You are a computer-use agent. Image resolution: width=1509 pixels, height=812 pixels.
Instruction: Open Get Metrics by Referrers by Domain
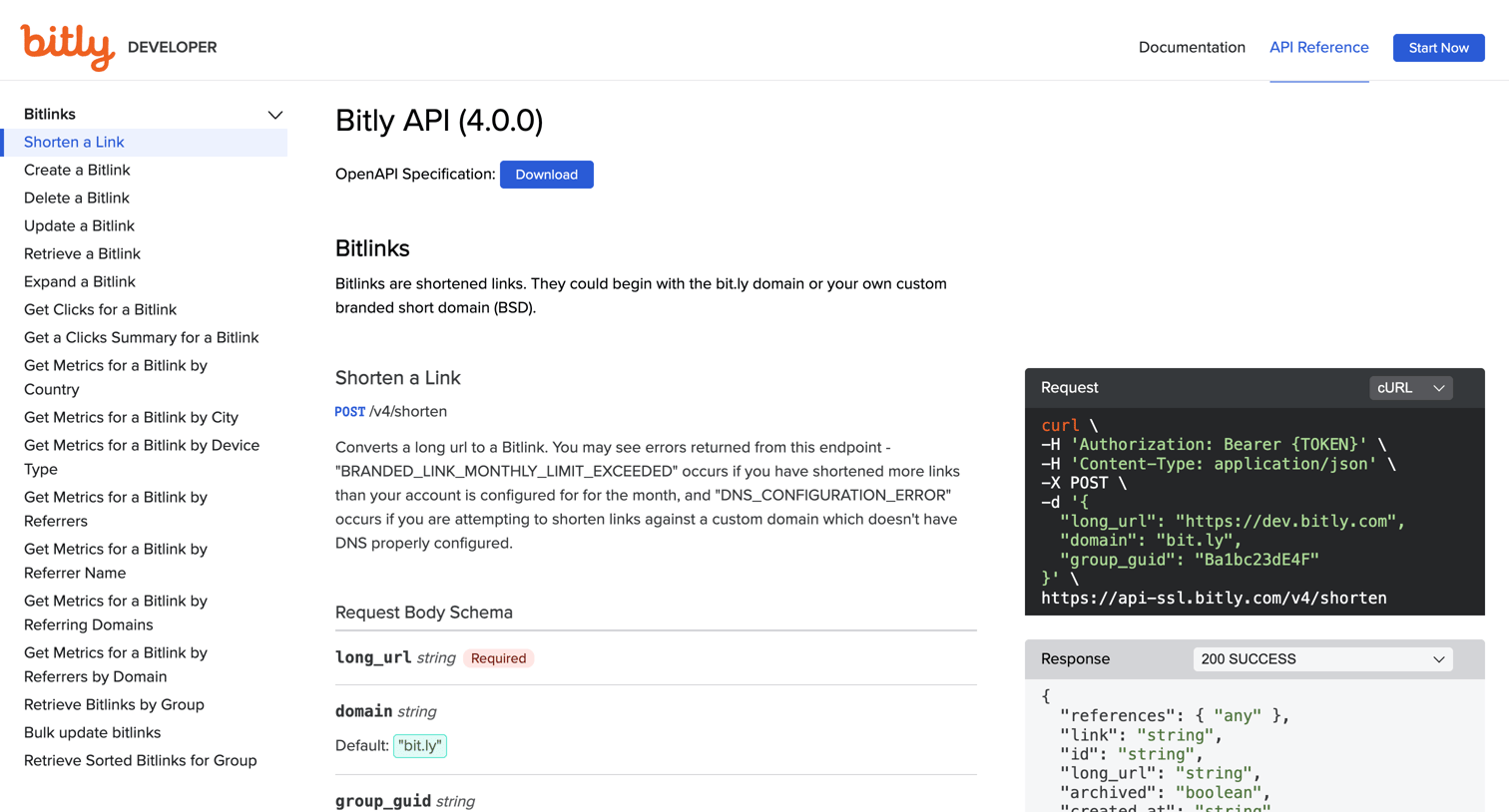[x=116, y=665]
